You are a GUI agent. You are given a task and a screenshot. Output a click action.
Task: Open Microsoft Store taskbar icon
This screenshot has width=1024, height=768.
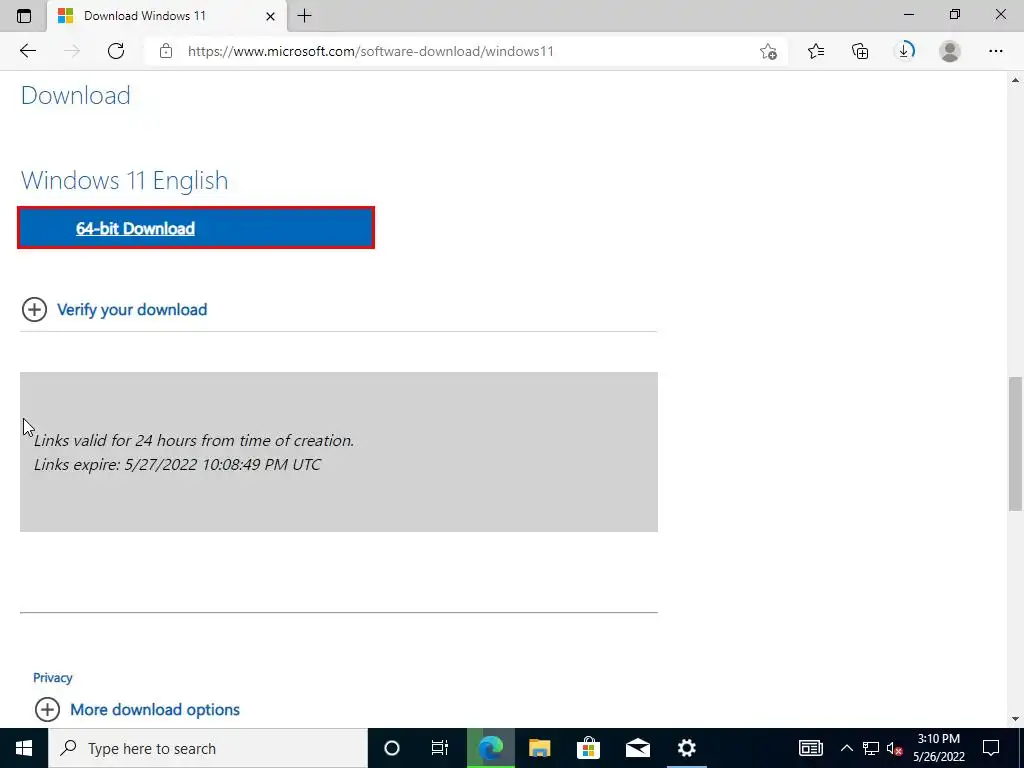pyautogui.click(x=588, y=748)
